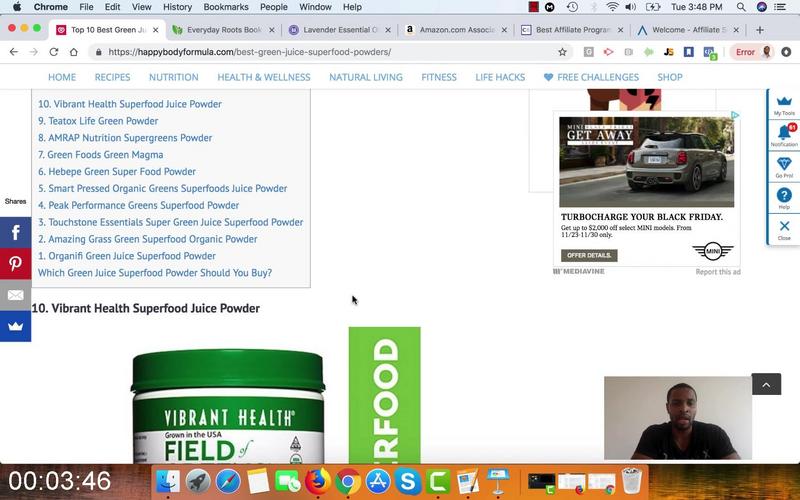The image size is (800, 500).
Task: Click the browser forward arrow
Action: click(34, 52)
